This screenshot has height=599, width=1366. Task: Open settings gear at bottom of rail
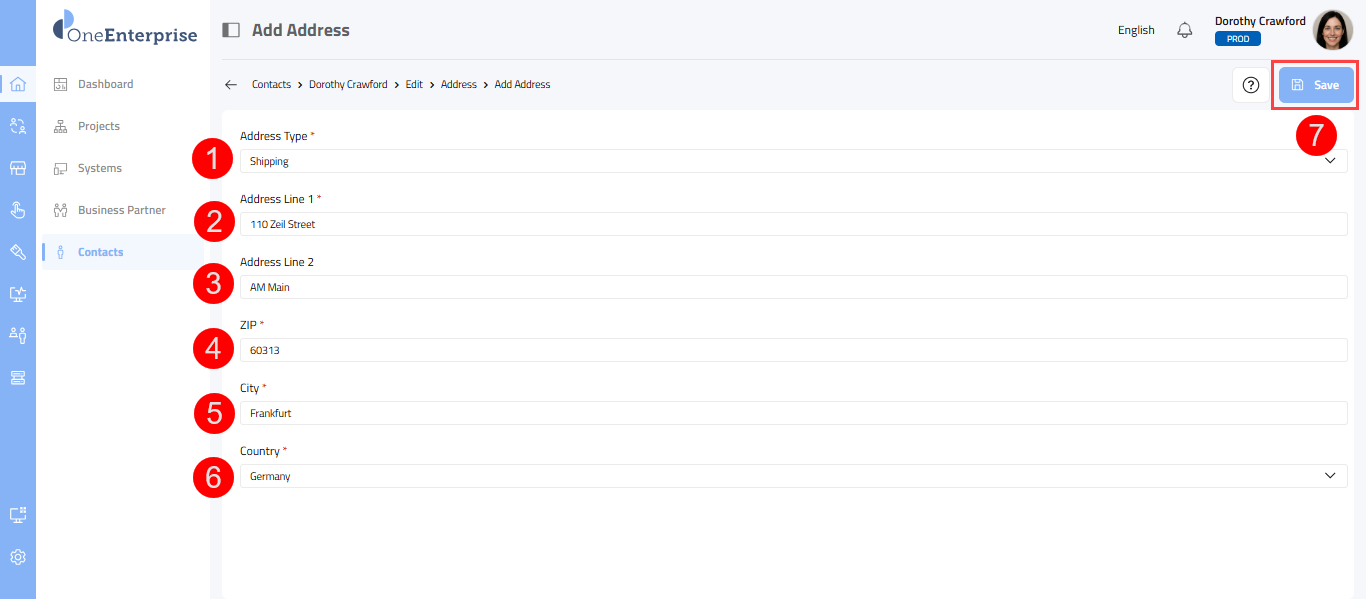click(x=17, y=557)
